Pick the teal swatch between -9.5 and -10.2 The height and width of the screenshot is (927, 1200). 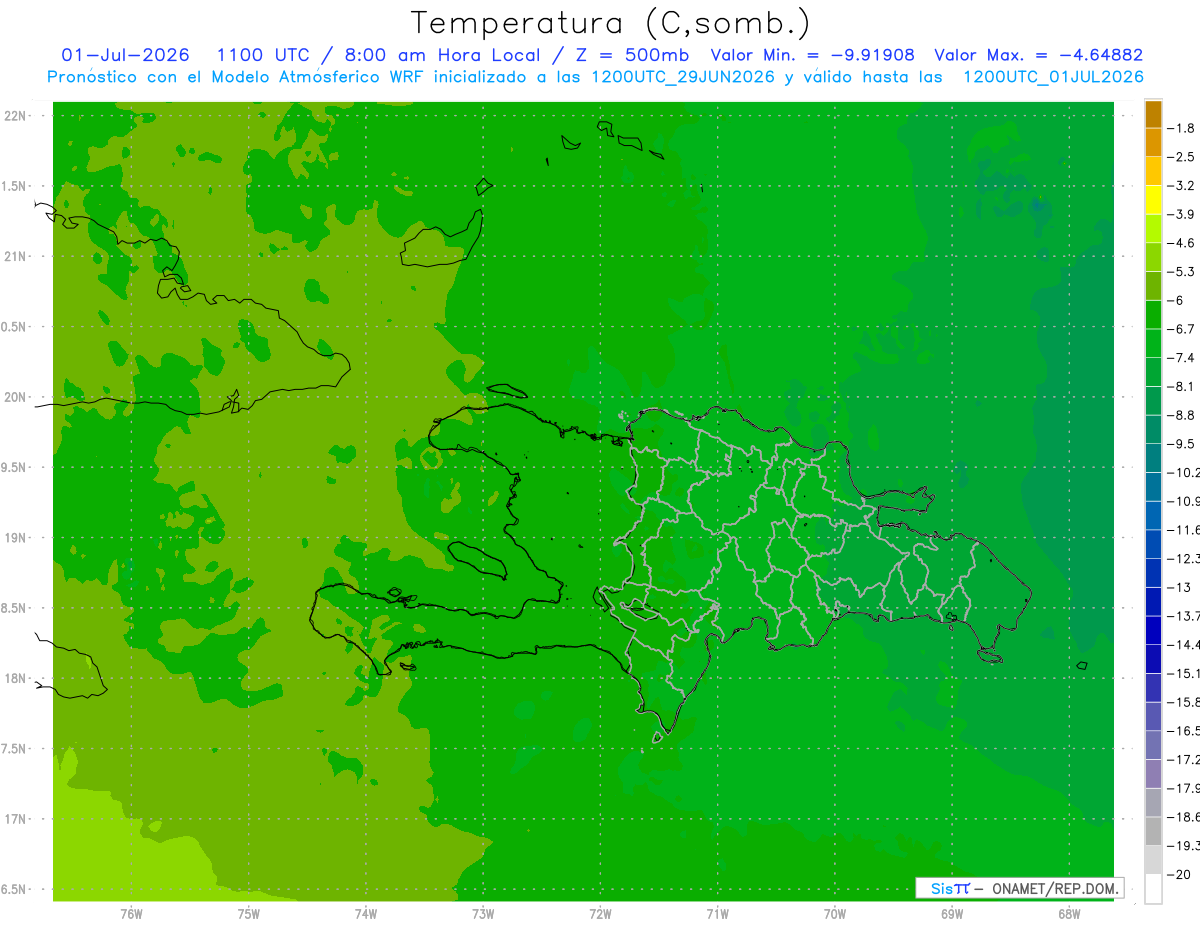pyautogui.click(x=1153, y=458)
